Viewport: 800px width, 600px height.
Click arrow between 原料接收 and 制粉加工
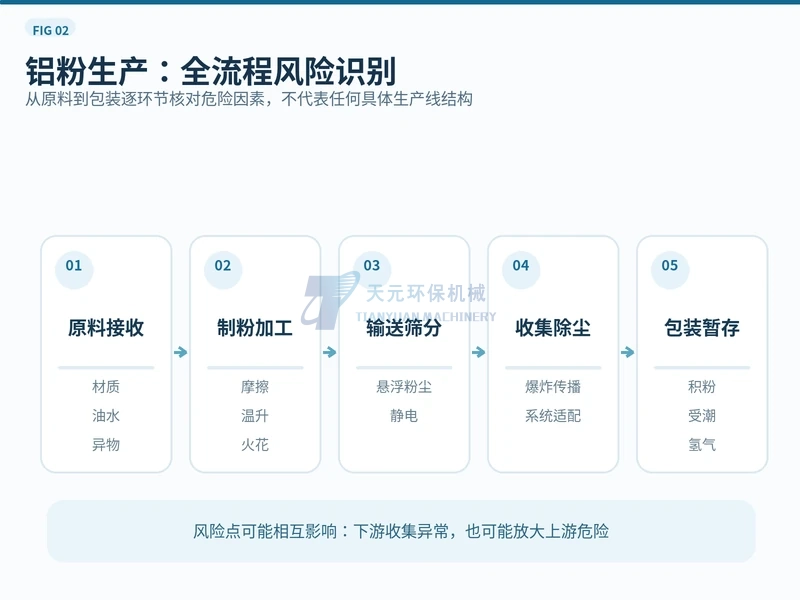tap(181, 352)
